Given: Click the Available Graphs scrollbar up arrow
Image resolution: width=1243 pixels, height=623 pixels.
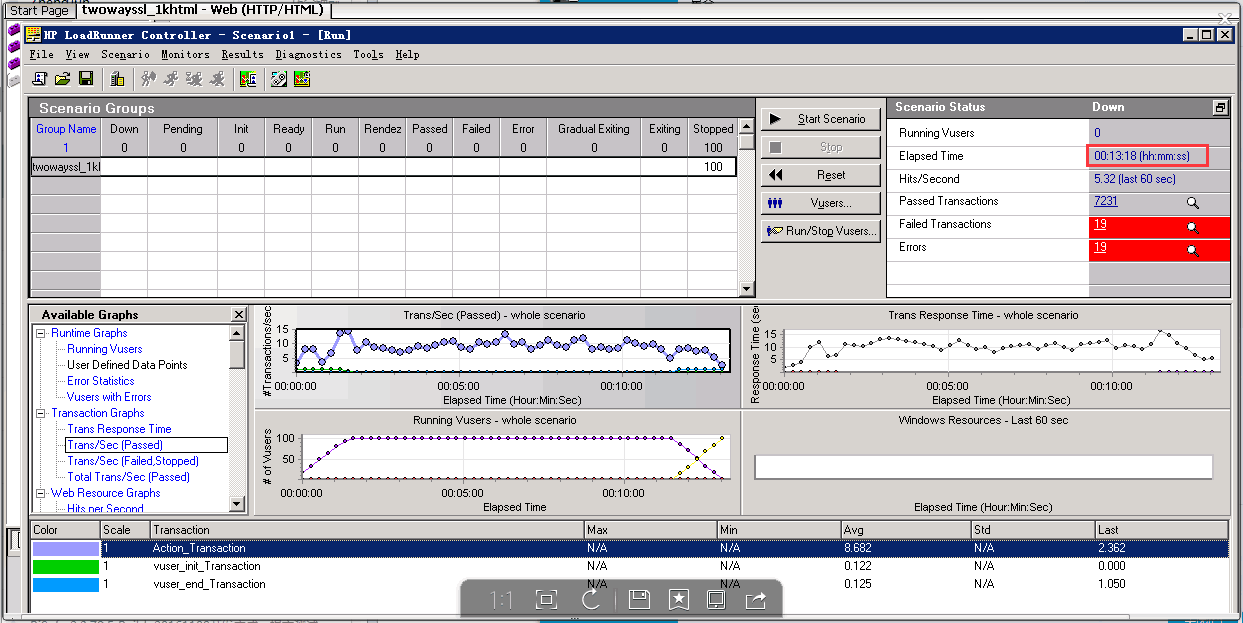Looking at the screenshot, I should point(237,333).
